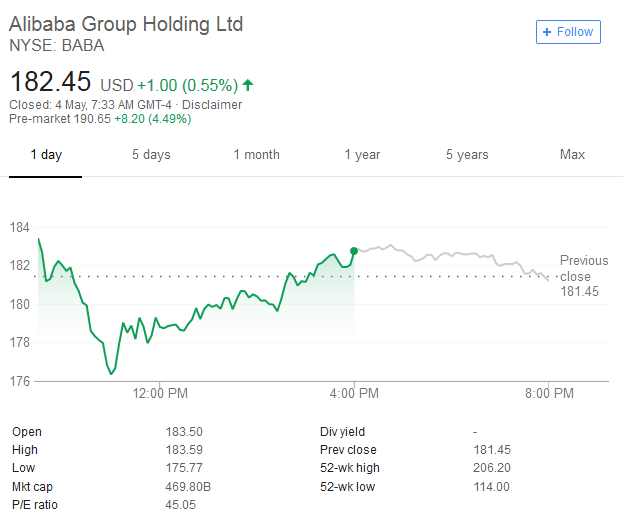Click the green dot at 4:00 PM close

point(354,251)
